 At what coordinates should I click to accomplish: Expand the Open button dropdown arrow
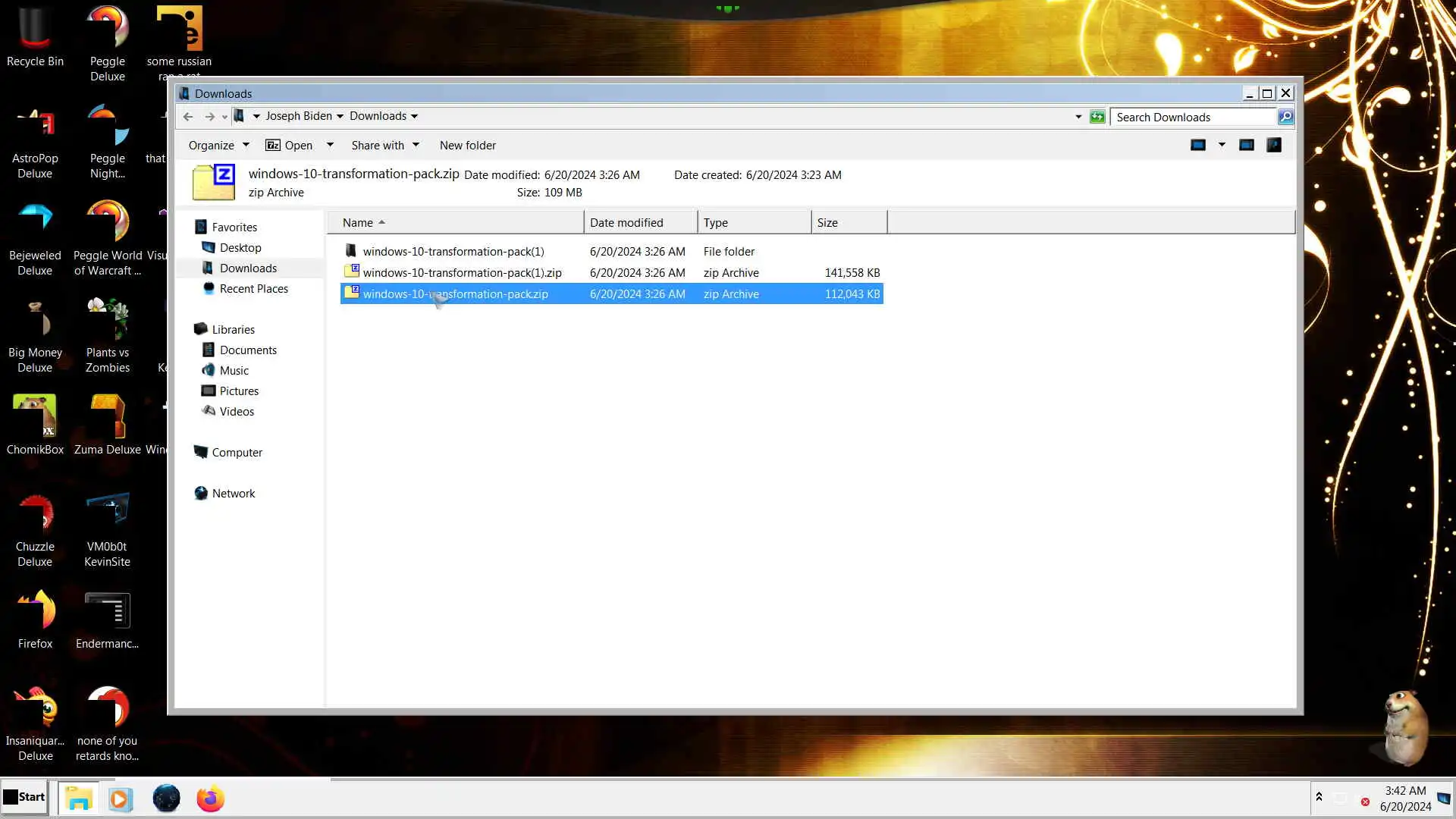(330, 145)
